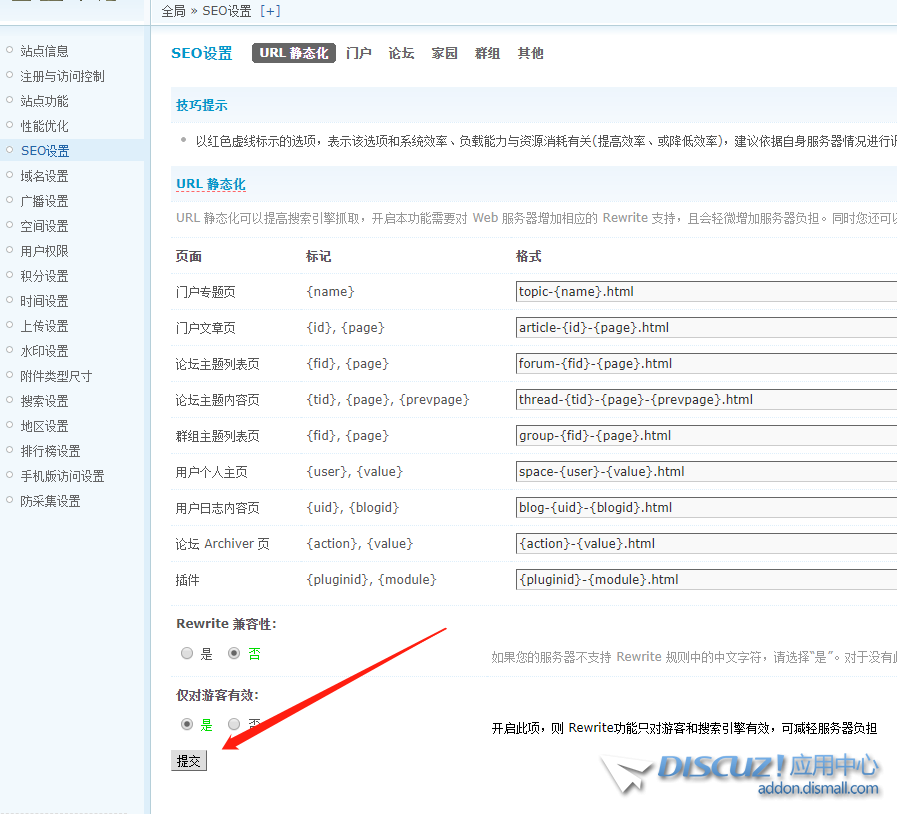Screen dimensions: 897x814
Task: Switch to the 门户 tab
Action: tap(359, 54)
